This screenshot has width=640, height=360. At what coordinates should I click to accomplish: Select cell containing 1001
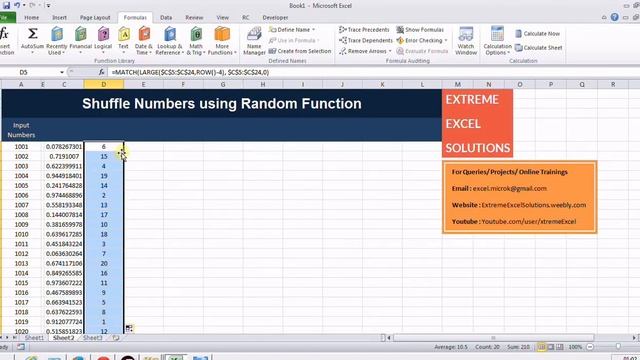[x=21, y=147]
